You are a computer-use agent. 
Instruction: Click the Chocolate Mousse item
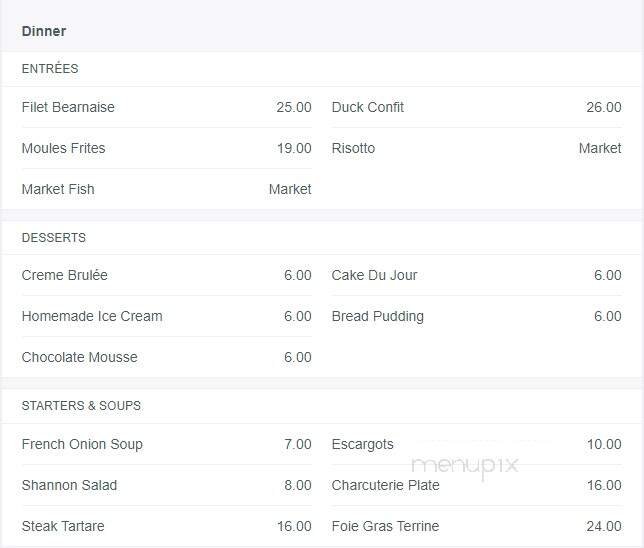click(x=80, y=357)
